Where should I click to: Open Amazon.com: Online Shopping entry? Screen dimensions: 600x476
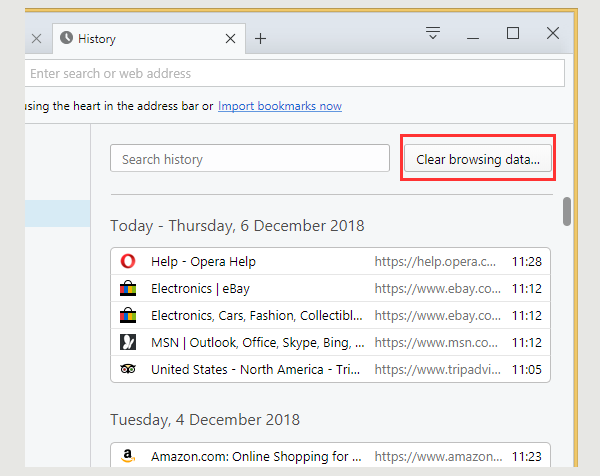[331, 455]
